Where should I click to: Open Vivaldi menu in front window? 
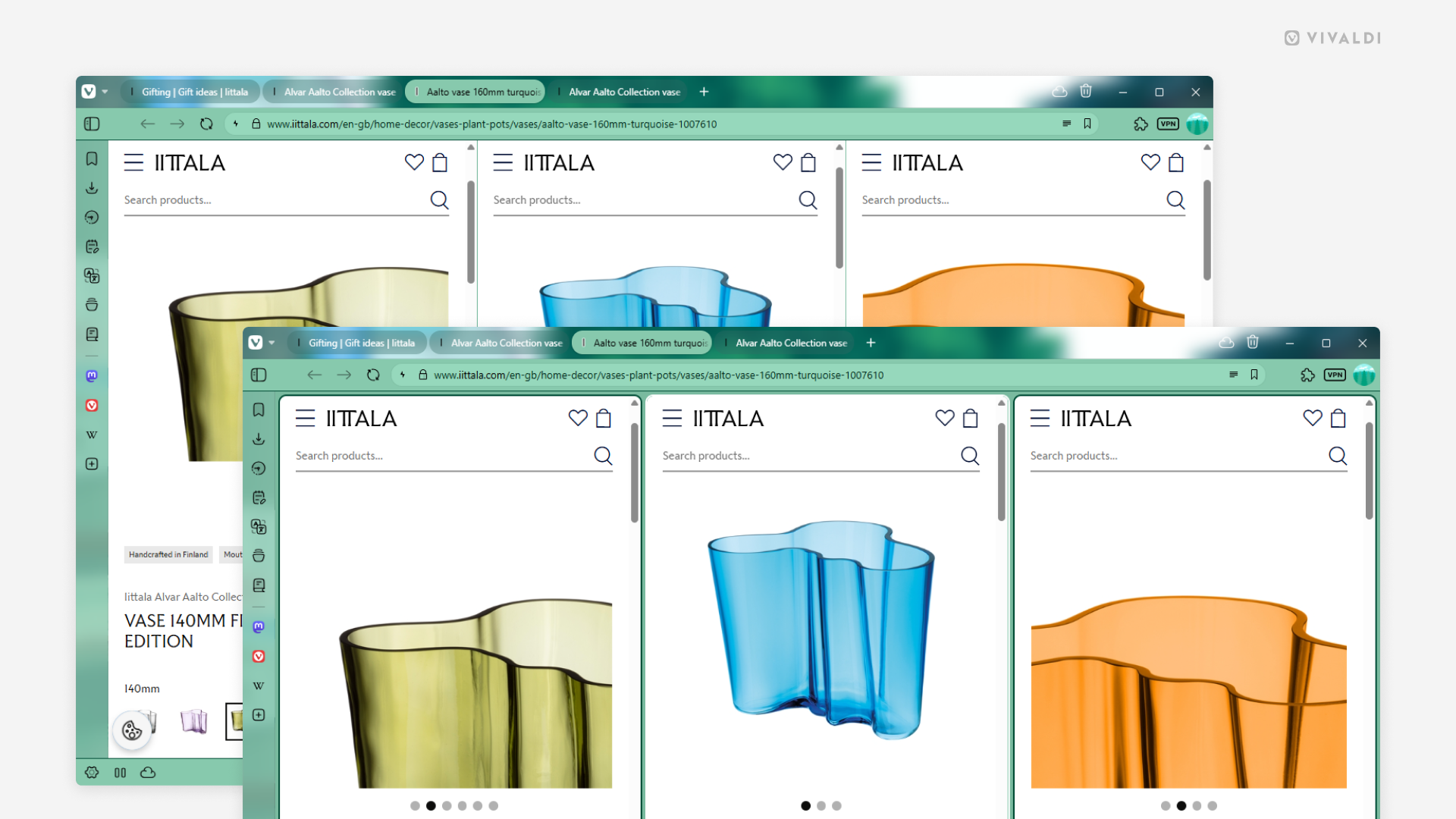click(256, 343)
